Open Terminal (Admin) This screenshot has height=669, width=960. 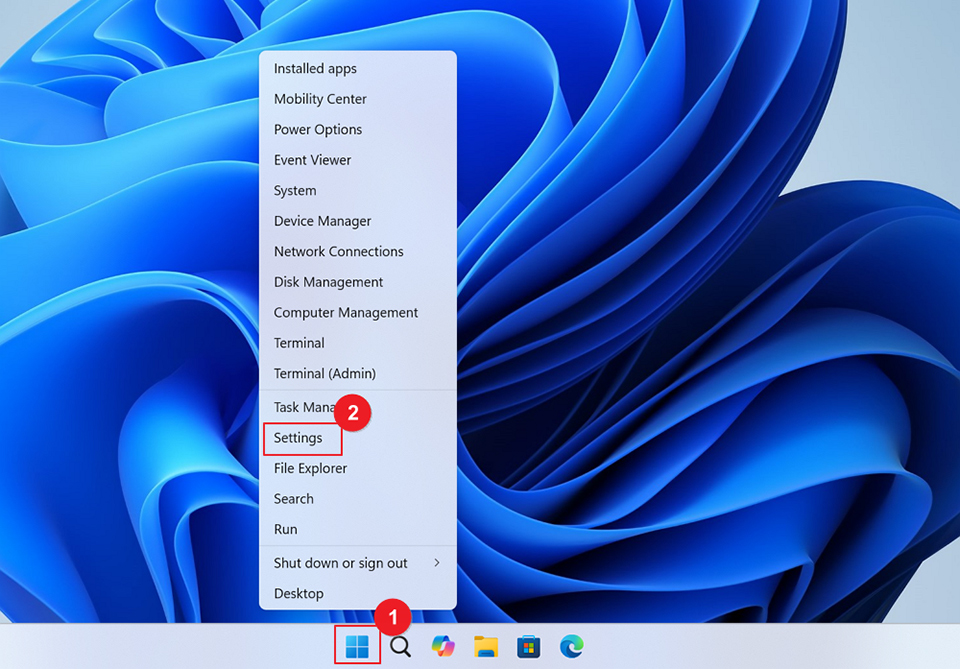pyautogui.click(x=325, y=373)
